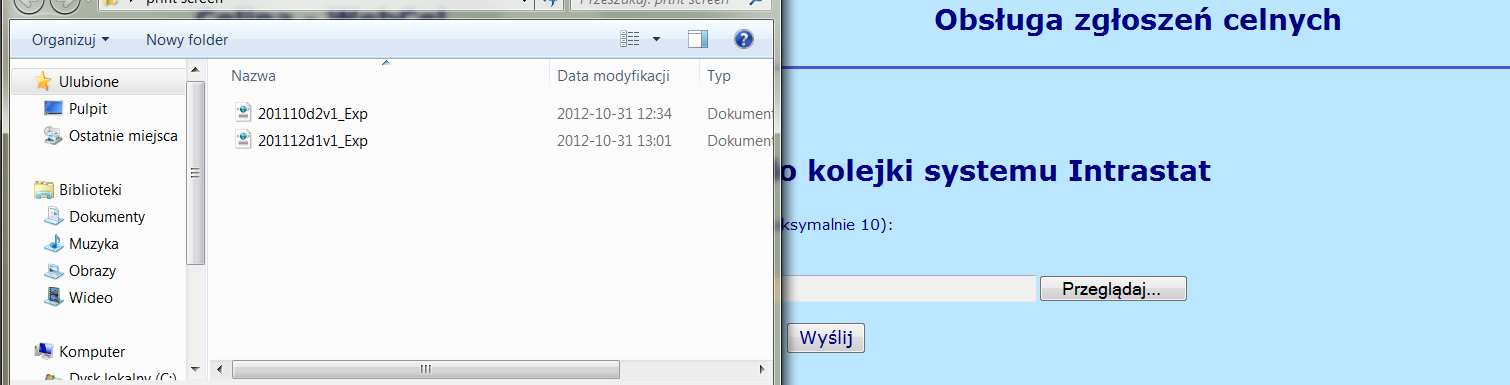Viewport: 1510px width, 385px height.
Task: Select Biblioteki in the navigation pane
Action: 90,190
